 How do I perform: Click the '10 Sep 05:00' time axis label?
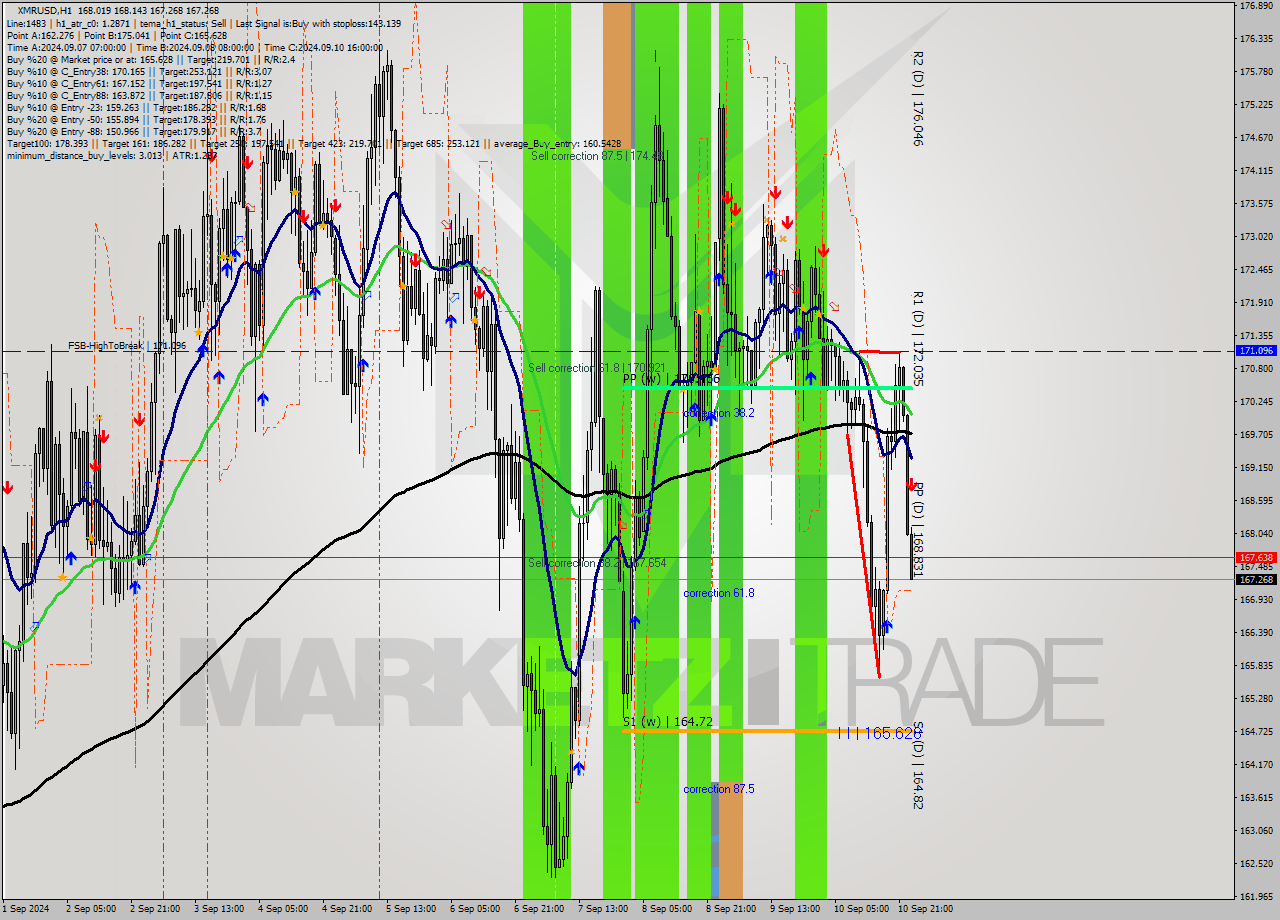861,909
